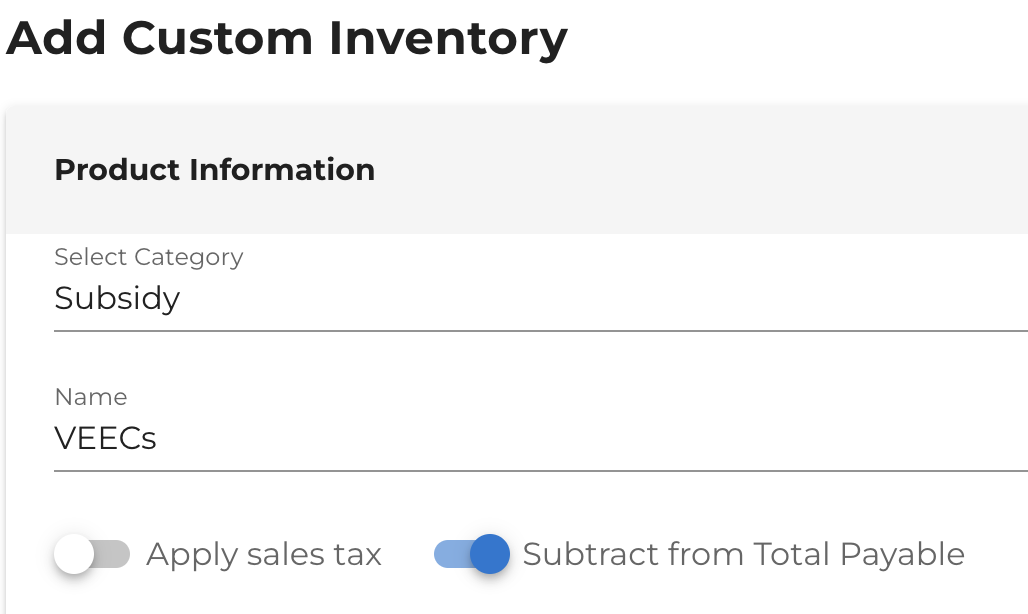Click the underline beneath Subsidy
Image resolution: width=1028 pixels, height=614 pixels.
click(x=540, y=329)
